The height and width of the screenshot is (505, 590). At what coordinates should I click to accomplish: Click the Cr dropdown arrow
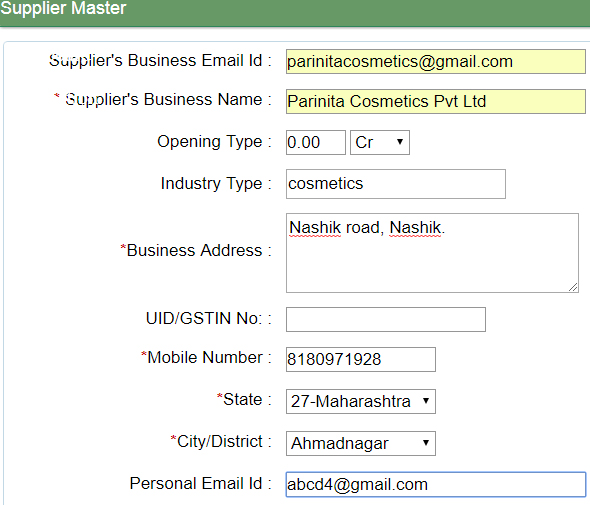400,142
